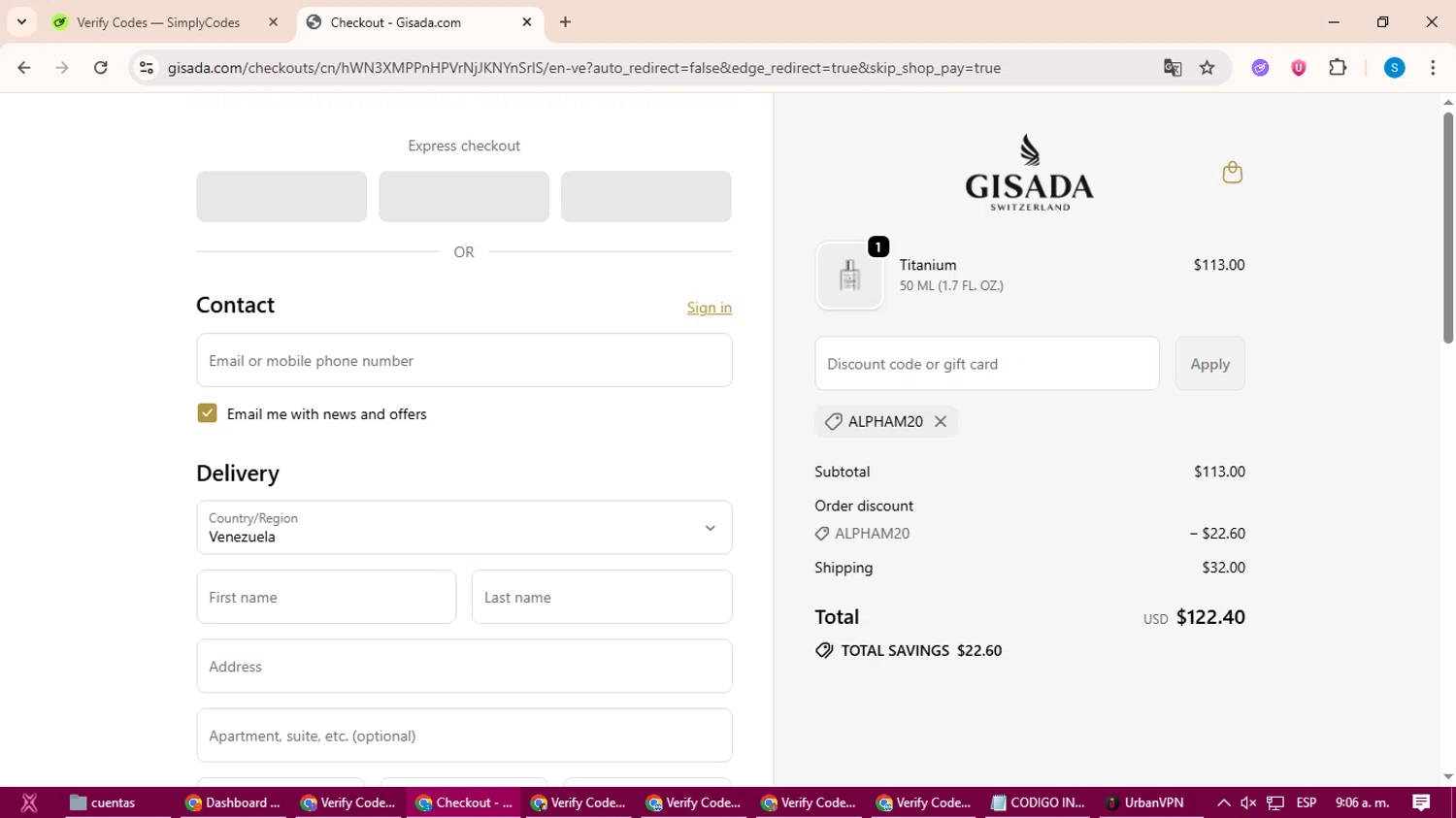Click the Titanium perfume thumbnail

point(849,276)
